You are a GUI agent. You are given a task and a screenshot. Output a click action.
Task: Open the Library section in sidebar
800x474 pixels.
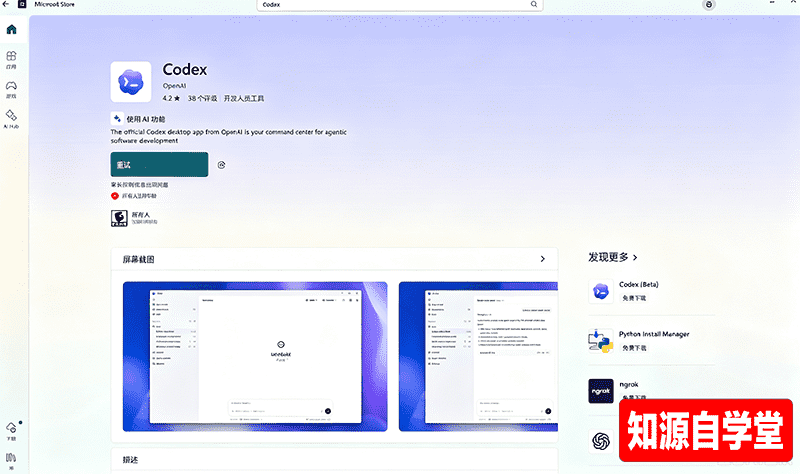[x=11, y=461]
